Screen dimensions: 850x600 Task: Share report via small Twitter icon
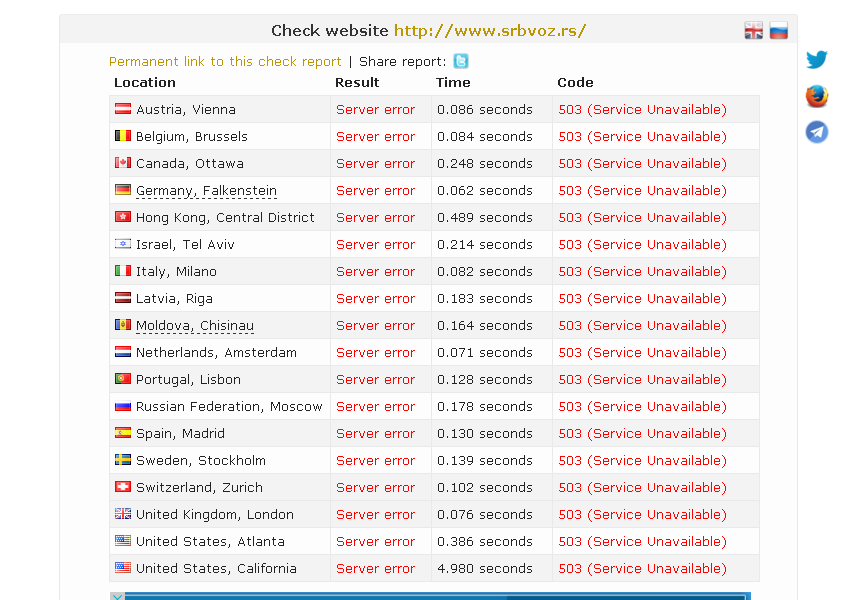coord(461,61)
